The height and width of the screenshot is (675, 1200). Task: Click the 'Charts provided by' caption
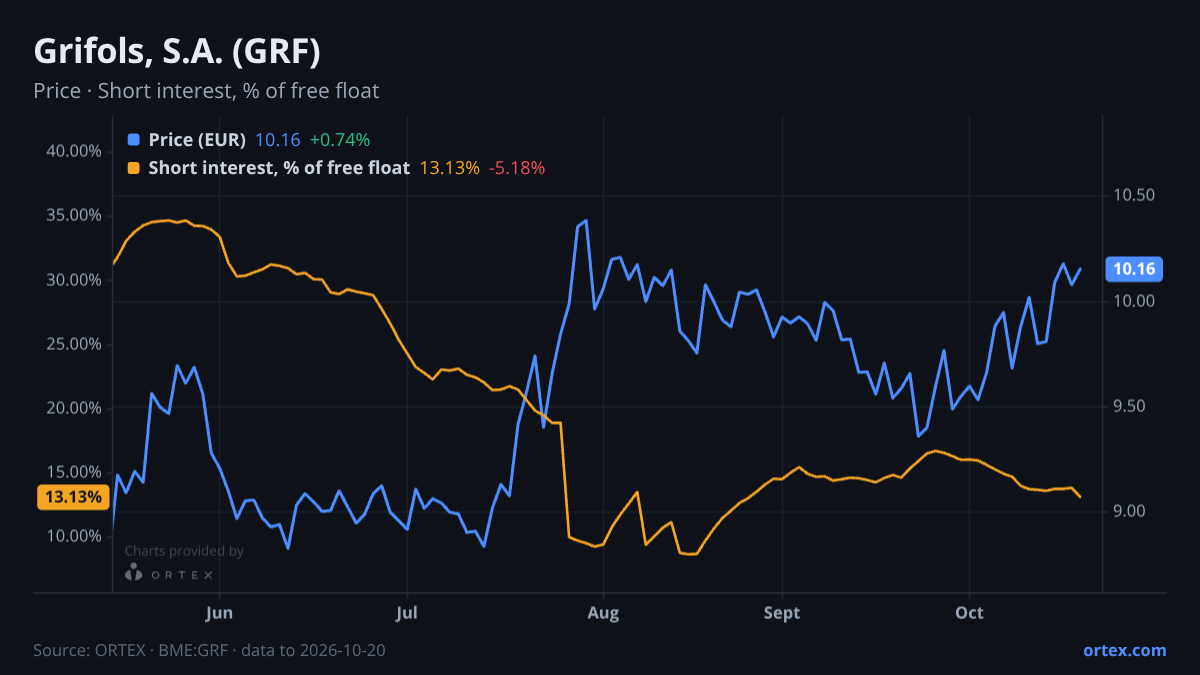(184, 551)
